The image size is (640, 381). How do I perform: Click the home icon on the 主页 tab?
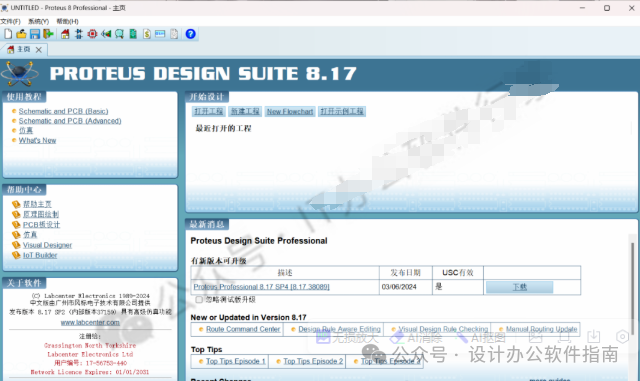coord(11,49)
